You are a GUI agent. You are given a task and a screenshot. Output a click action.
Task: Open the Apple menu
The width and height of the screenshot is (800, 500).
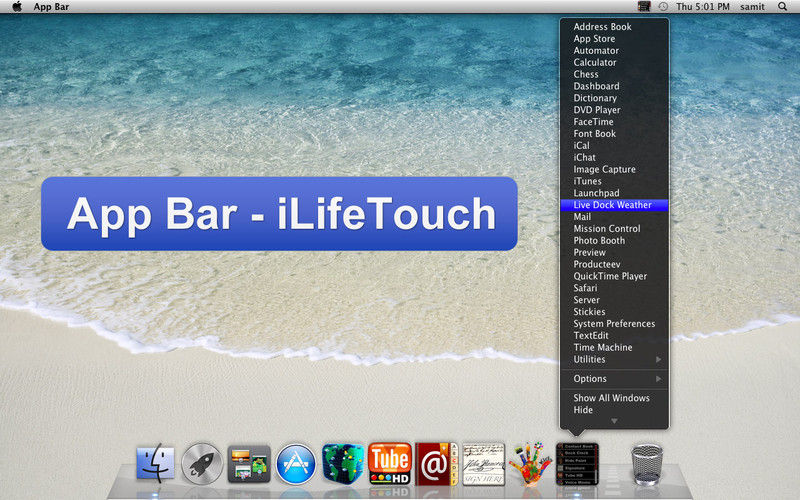pyautogui.click(x=17, y=7)
